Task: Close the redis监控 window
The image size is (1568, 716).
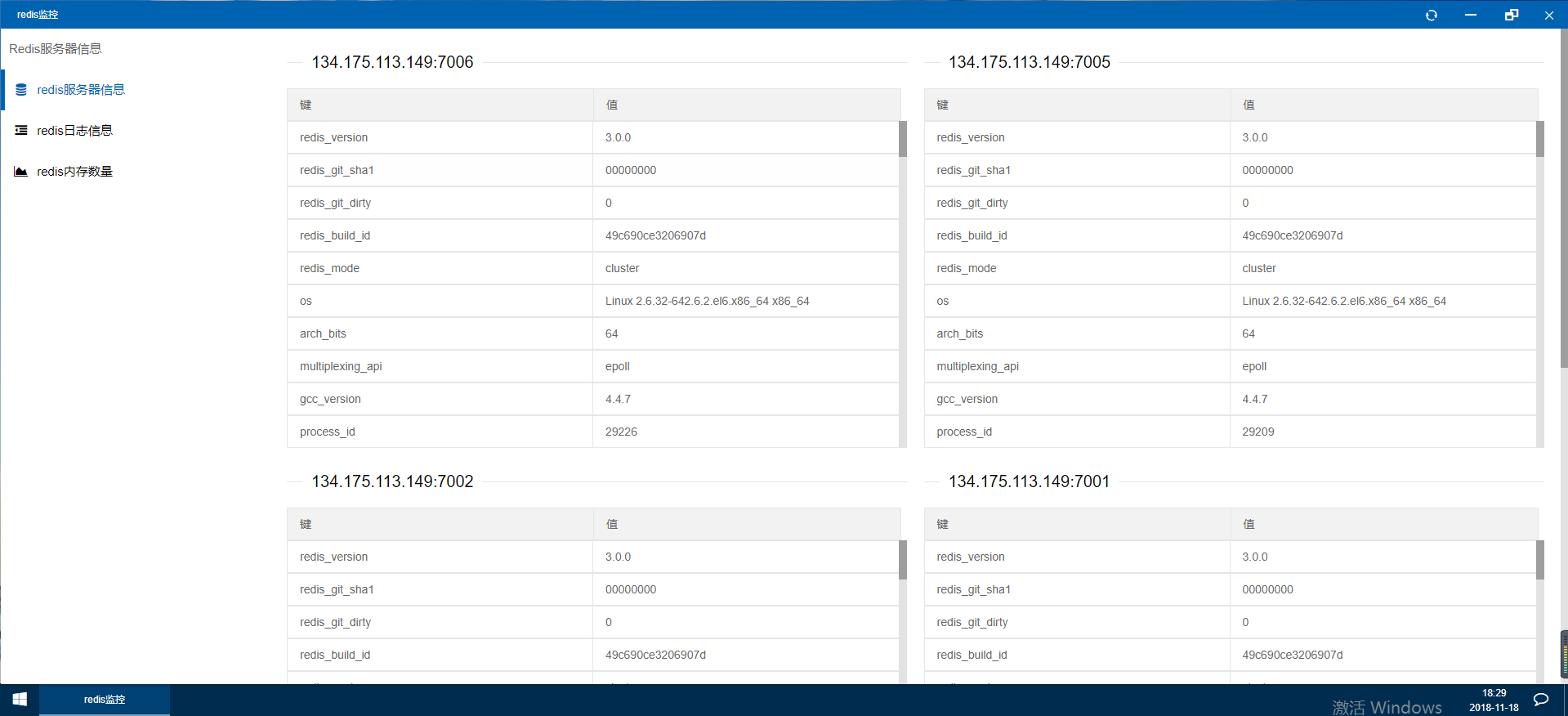Action: (x=1548, y=15)
